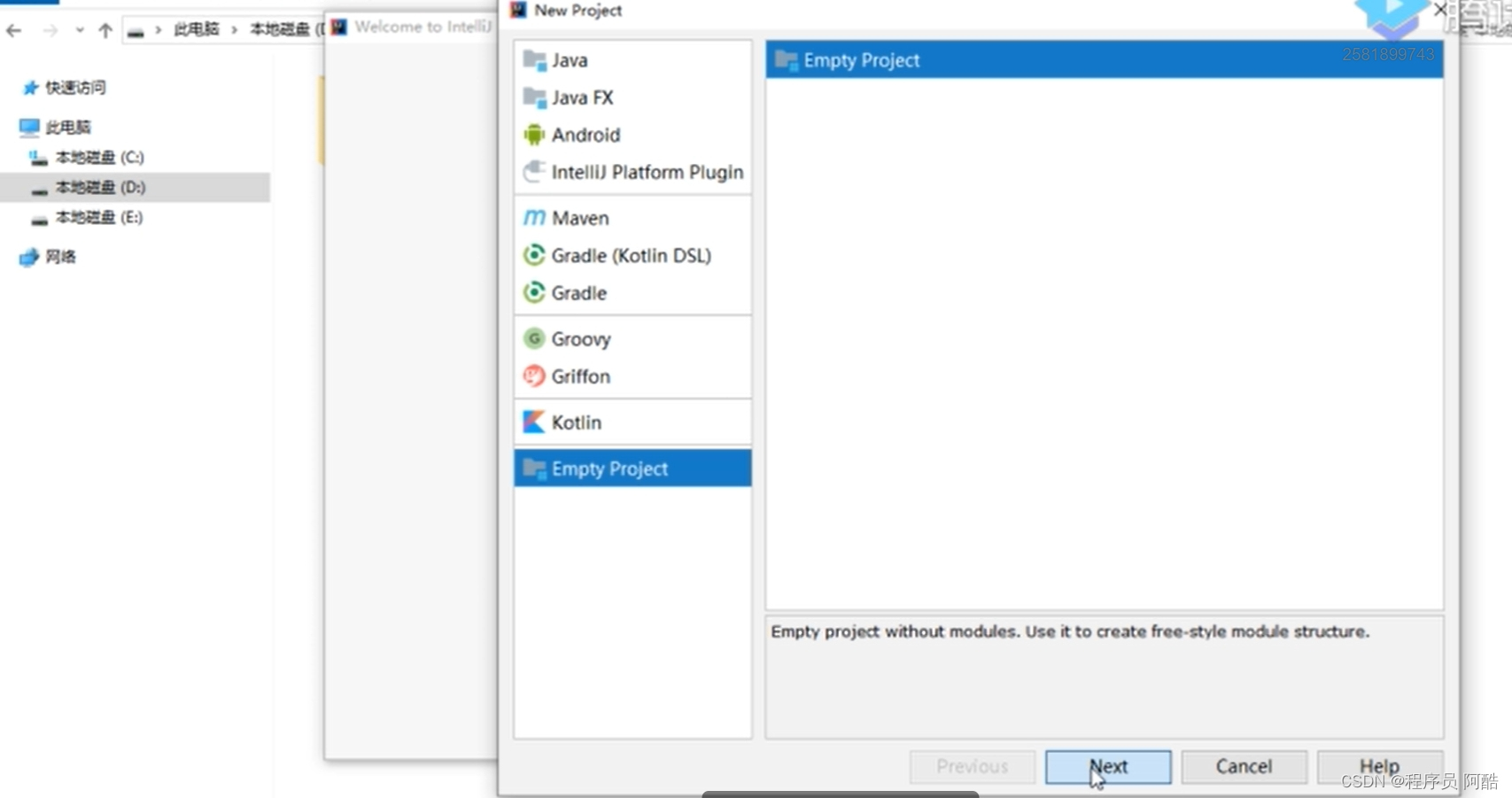
Task: Go up one folder in File Explorer
Action: pos(105,30)
